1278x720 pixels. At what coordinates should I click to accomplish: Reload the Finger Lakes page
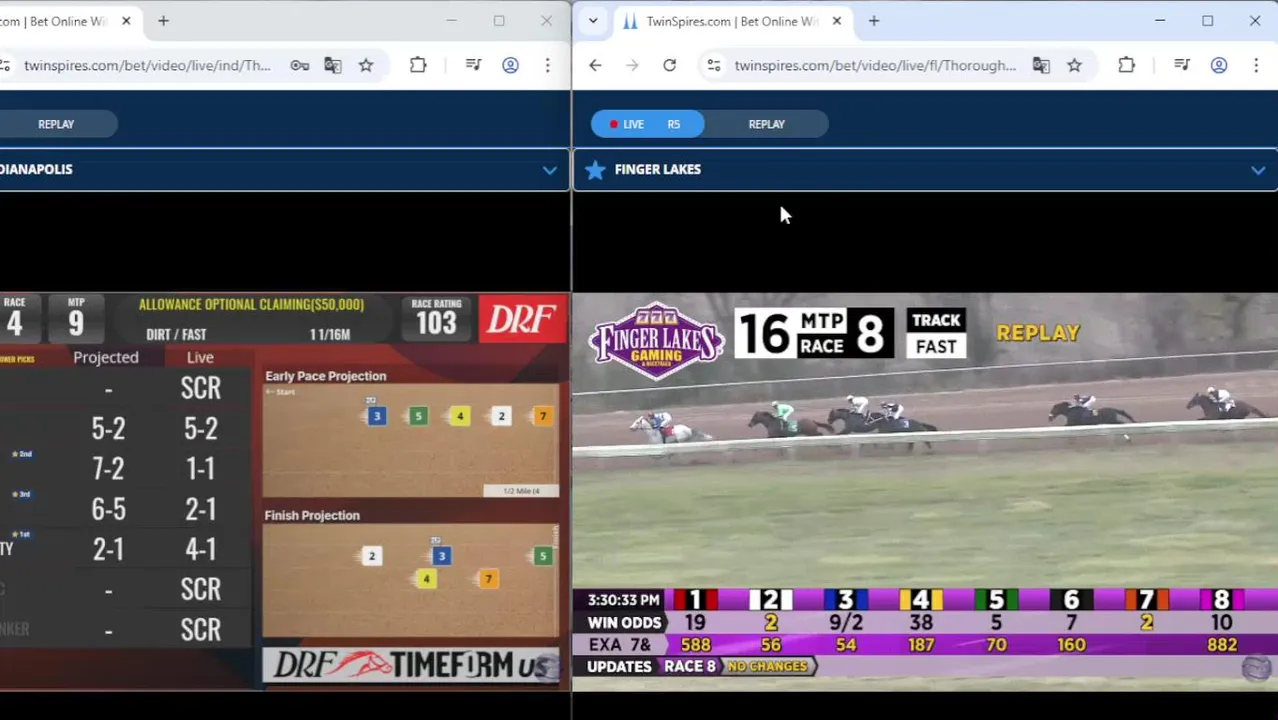(669, 65)
